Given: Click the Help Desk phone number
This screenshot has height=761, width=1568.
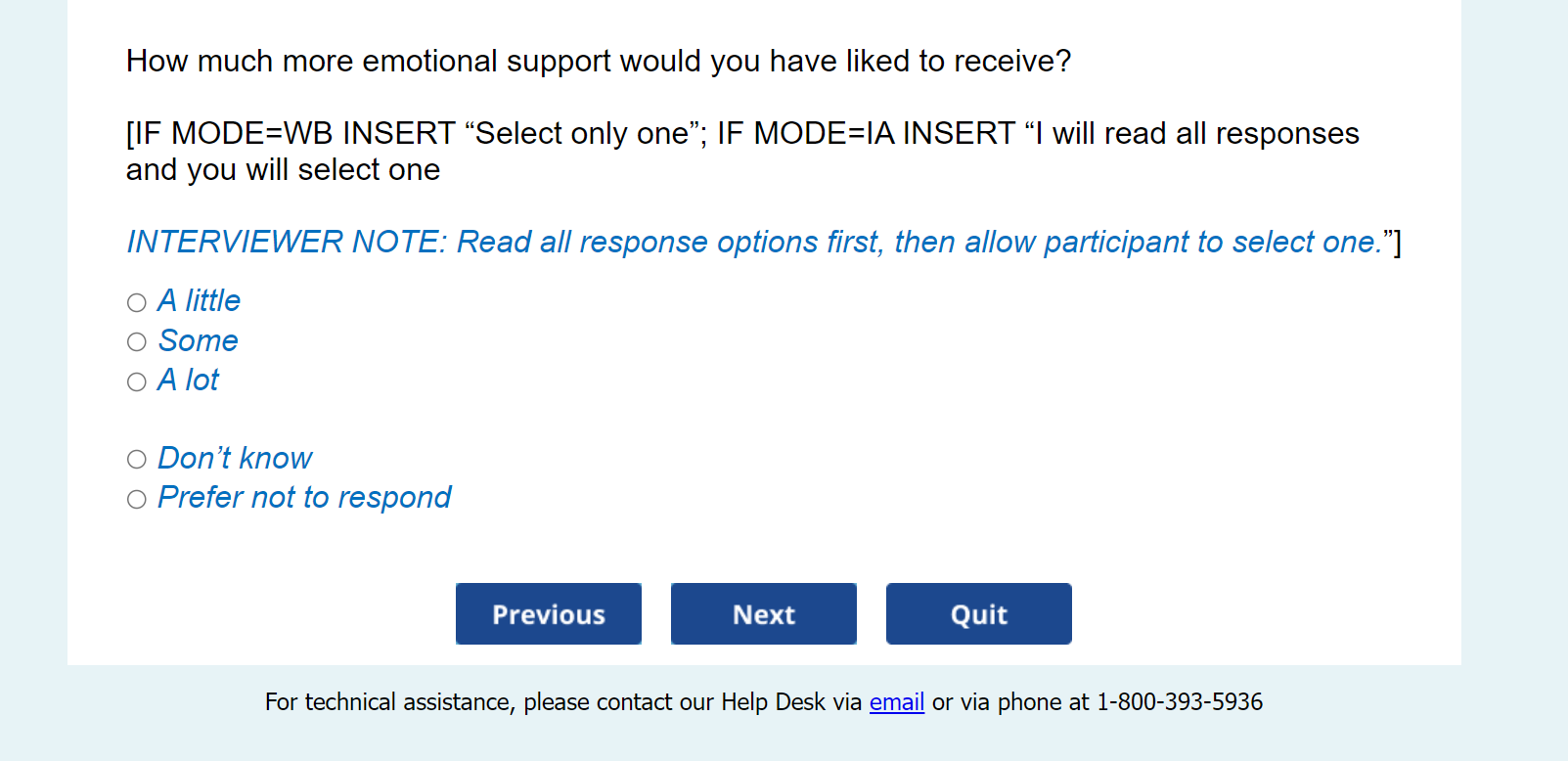Looking at the screenshot, I should (x=1180, y=702).
